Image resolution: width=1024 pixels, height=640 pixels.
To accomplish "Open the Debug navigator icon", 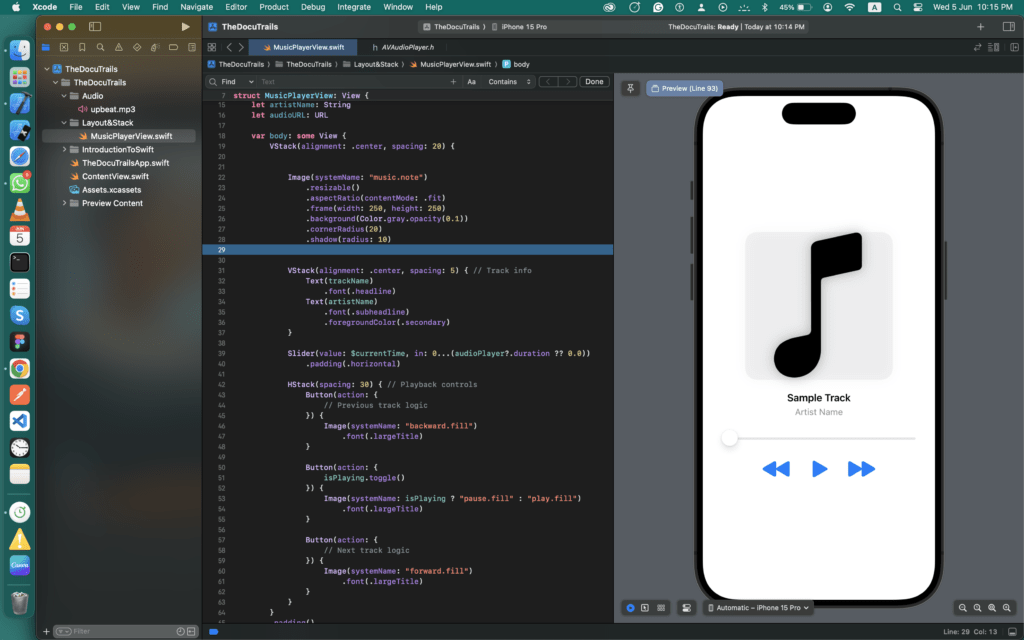I will [155, 47].
